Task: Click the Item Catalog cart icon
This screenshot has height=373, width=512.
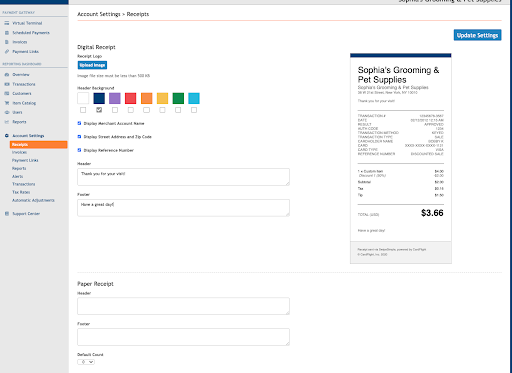Action: (x=7, y=103)
